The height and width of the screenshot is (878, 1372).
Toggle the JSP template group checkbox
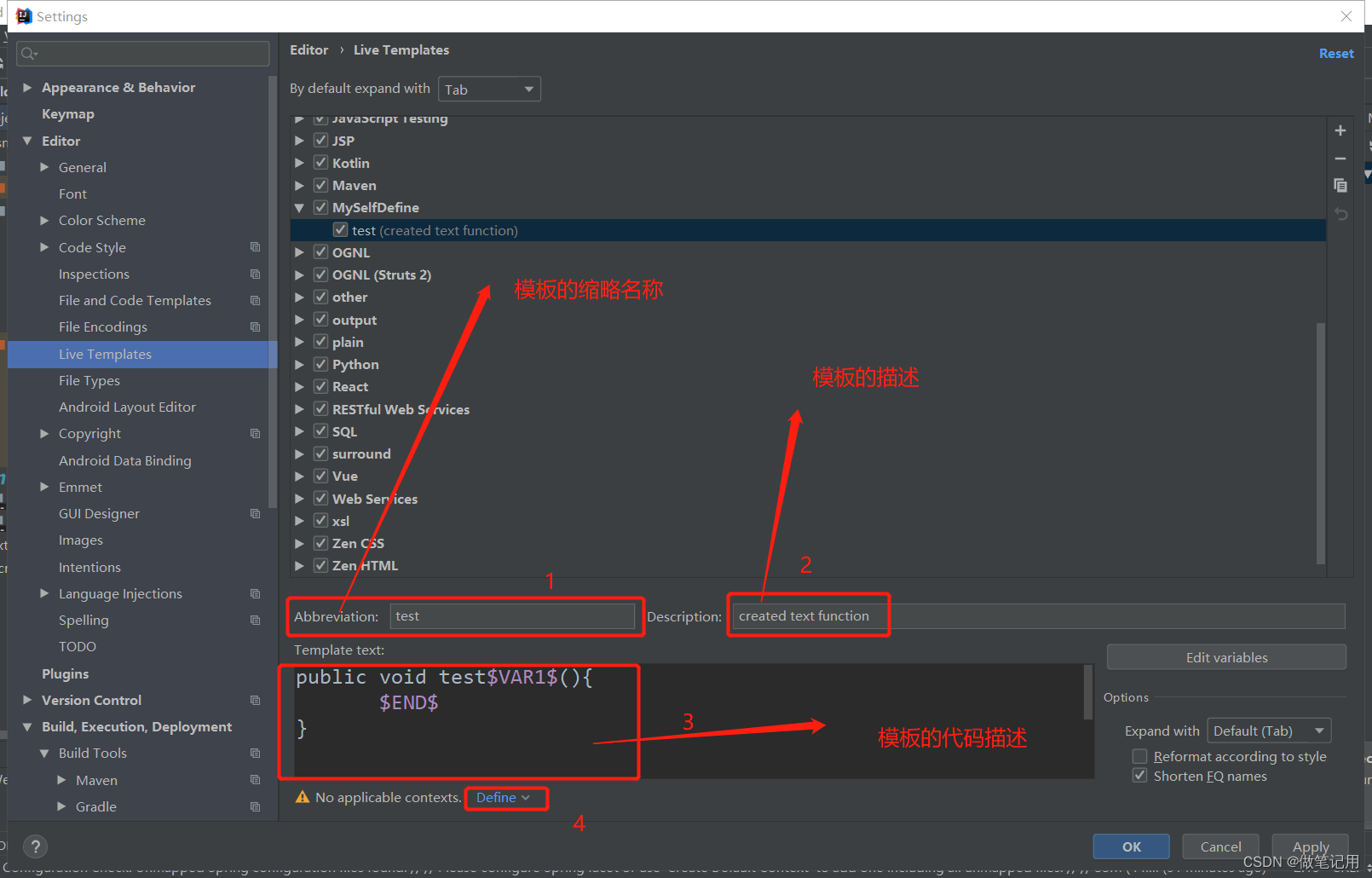point(320,140)
